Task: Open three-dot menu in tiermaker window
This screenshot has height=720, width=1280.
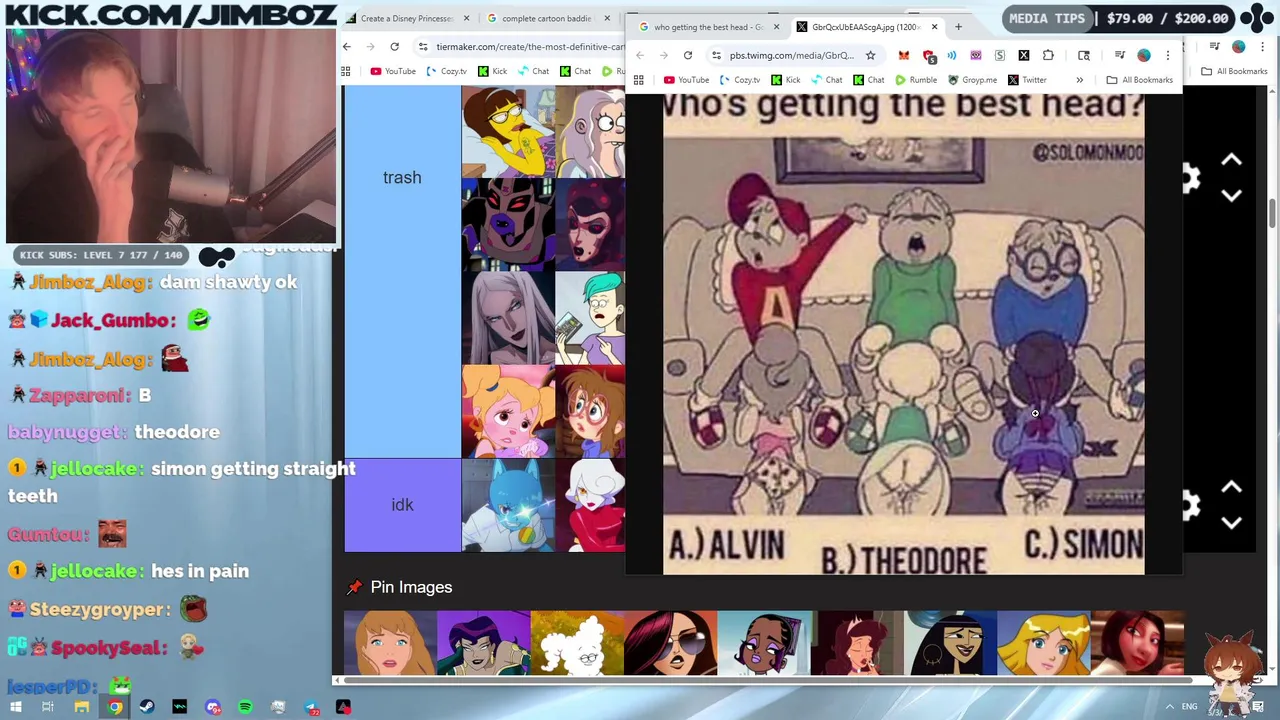Action: (1262, 47)
